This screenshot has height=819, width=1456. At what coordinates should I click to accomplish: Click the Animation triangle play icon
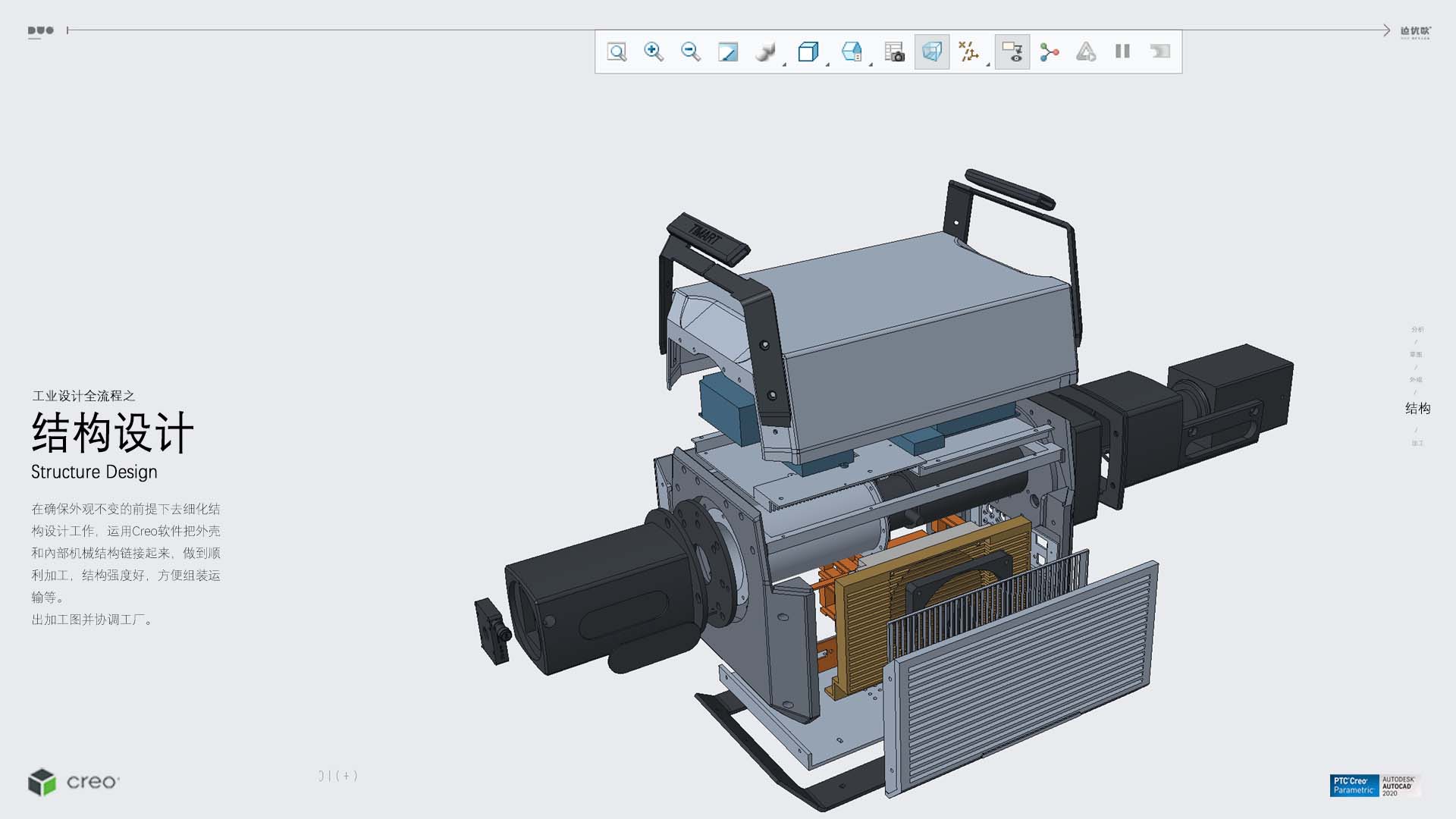point(1086,52)
